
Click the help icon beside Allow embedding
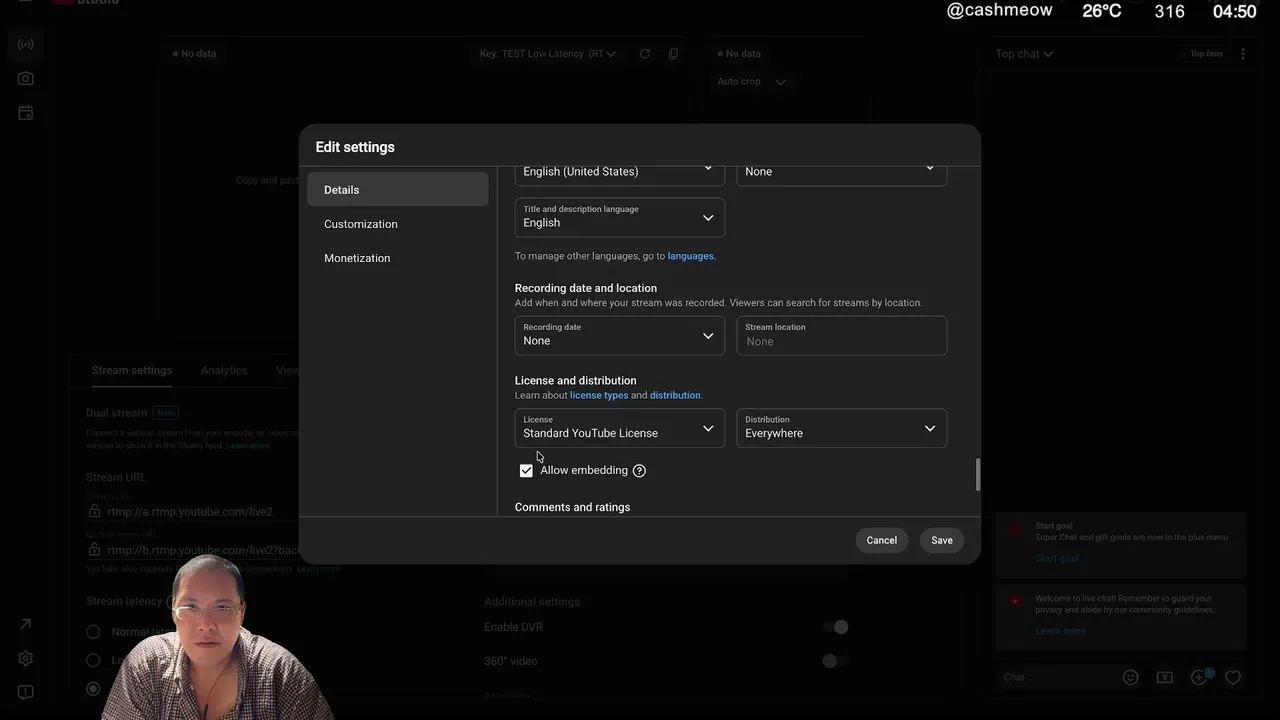[x=639, y=471]
